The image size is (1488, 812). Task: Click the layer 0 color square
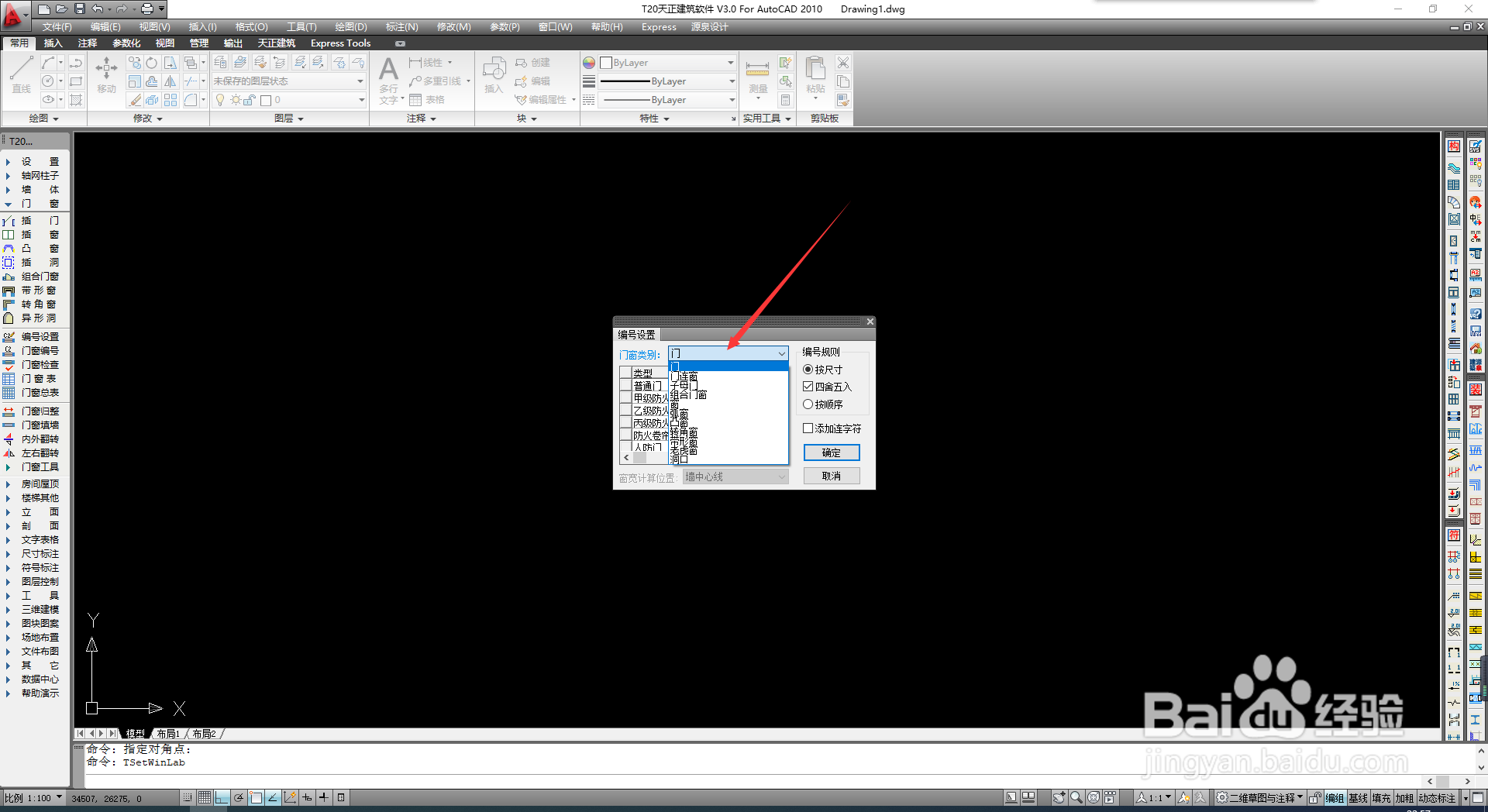[x=266, y=100]
